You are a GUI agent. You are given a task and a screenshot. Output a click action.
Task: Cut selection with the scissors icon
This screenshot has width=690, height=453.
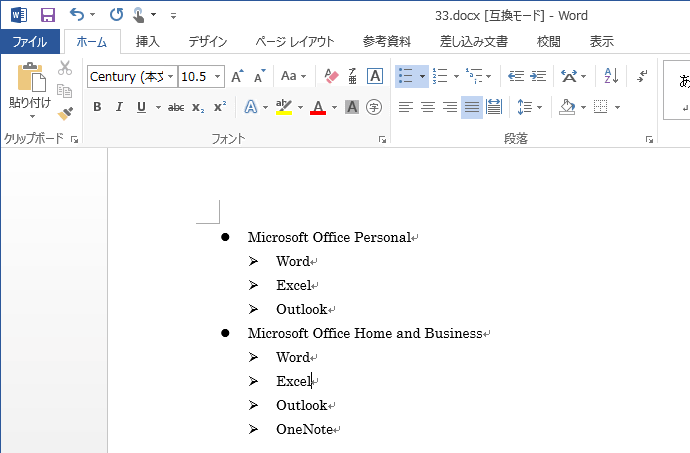(x=65, y=68)
